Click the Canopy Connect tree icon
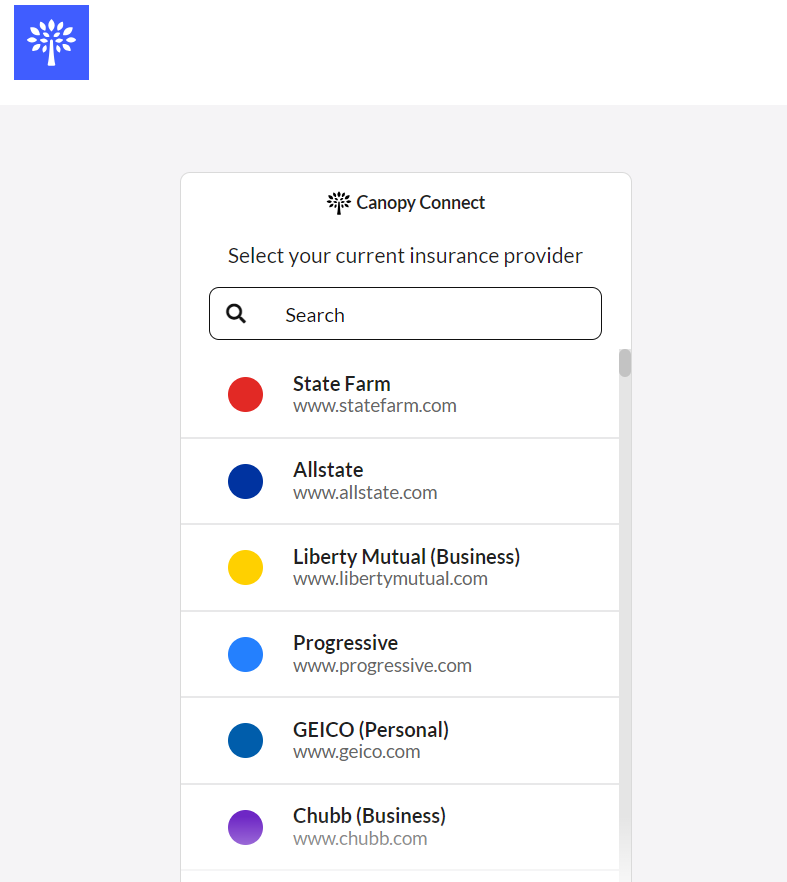The image size is (787, 882). (339, 202)
